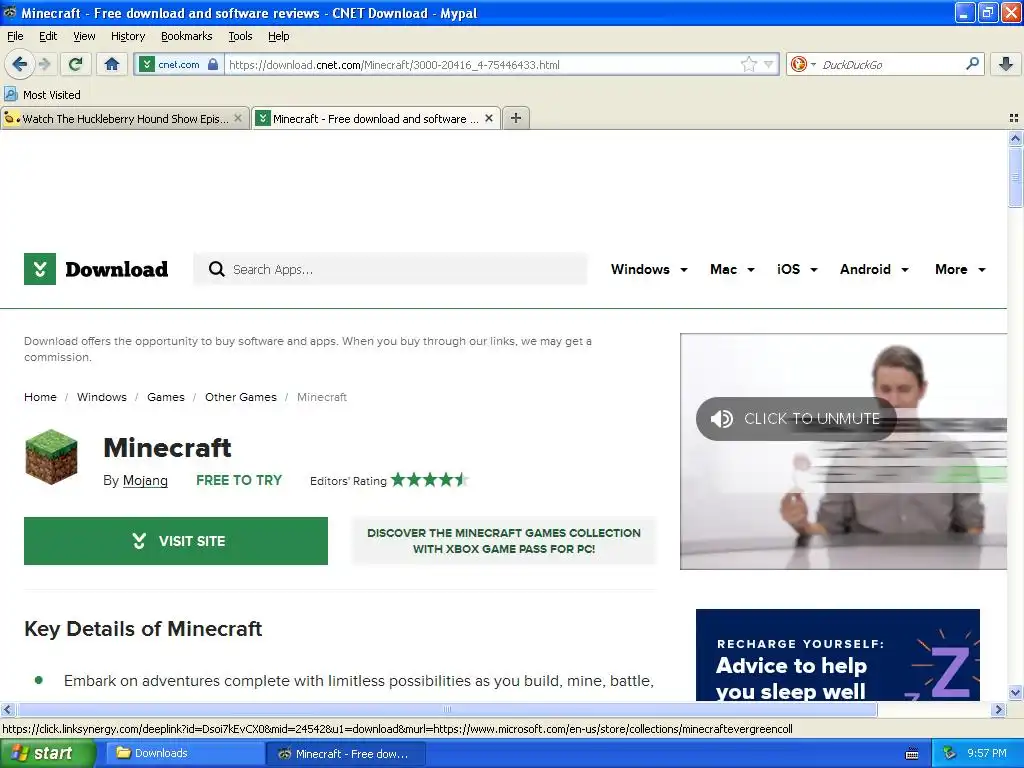The image size is (1024, 768).
Task: Expand the More navigation dropdown
Action: point(960,269)
